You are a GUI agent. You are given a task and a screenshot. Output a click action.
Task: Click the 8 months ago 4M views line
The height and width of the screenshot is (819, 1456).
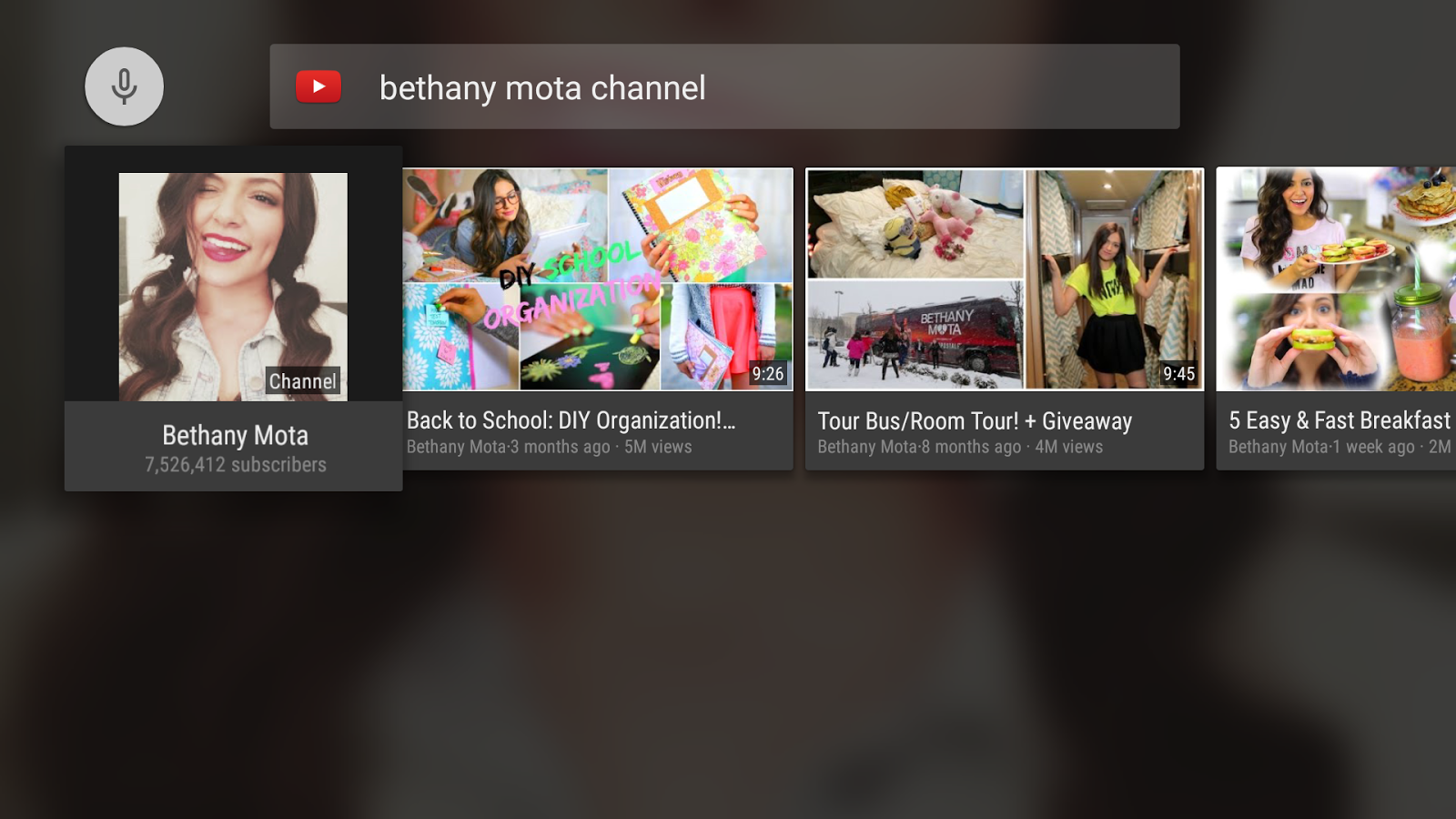click(x=960, y=447)
